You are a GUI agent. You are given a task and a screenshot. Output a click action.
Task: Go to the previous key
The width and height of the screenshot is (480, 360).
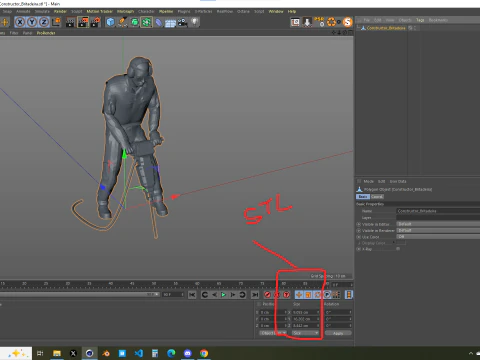[x=205, y=295]
